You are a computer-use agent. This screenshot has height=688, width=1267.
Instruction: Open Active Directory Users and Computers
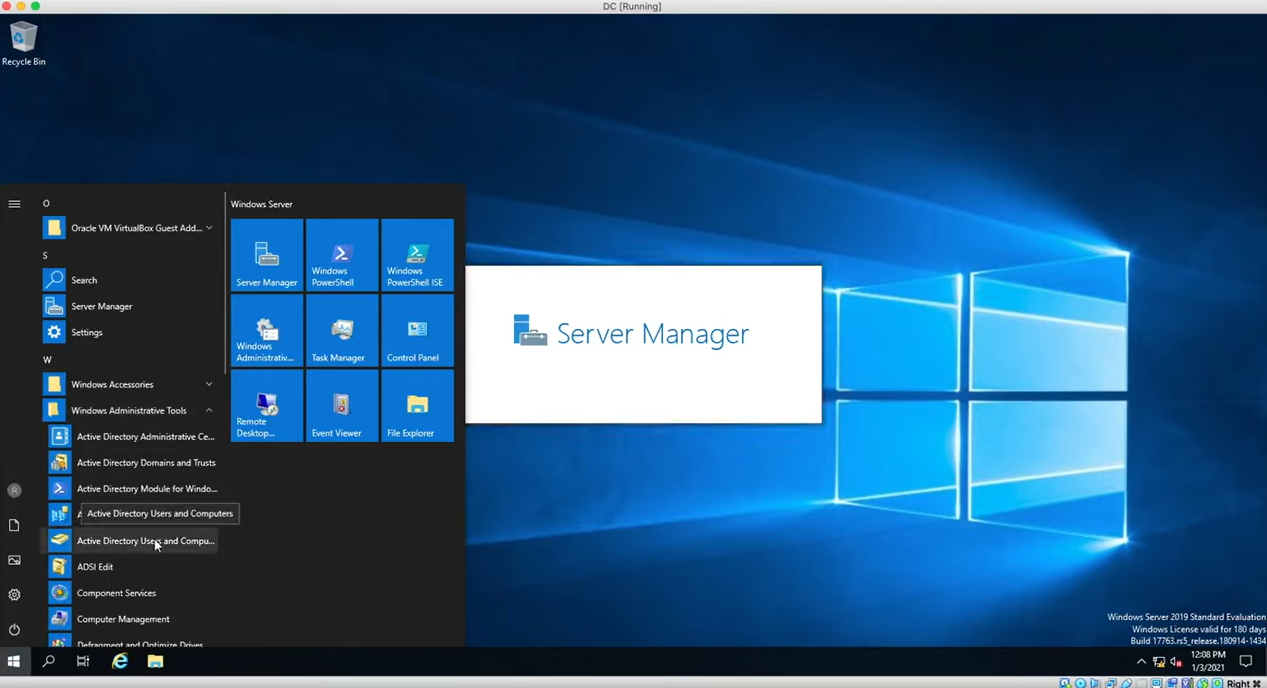(x=132, y=540)
